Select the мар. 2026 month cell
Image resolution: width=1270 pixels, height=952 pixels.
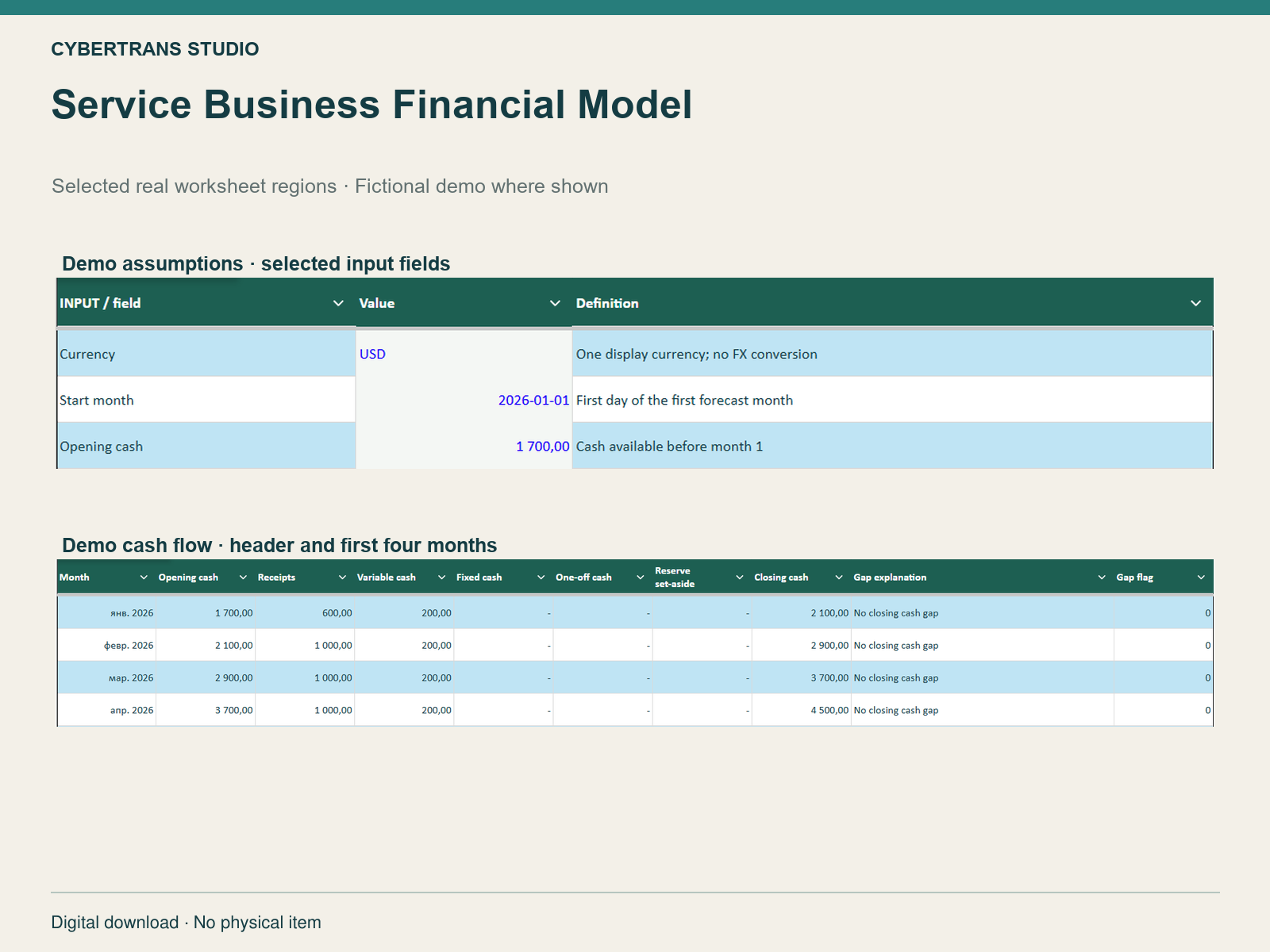click(x=106, y=678)
